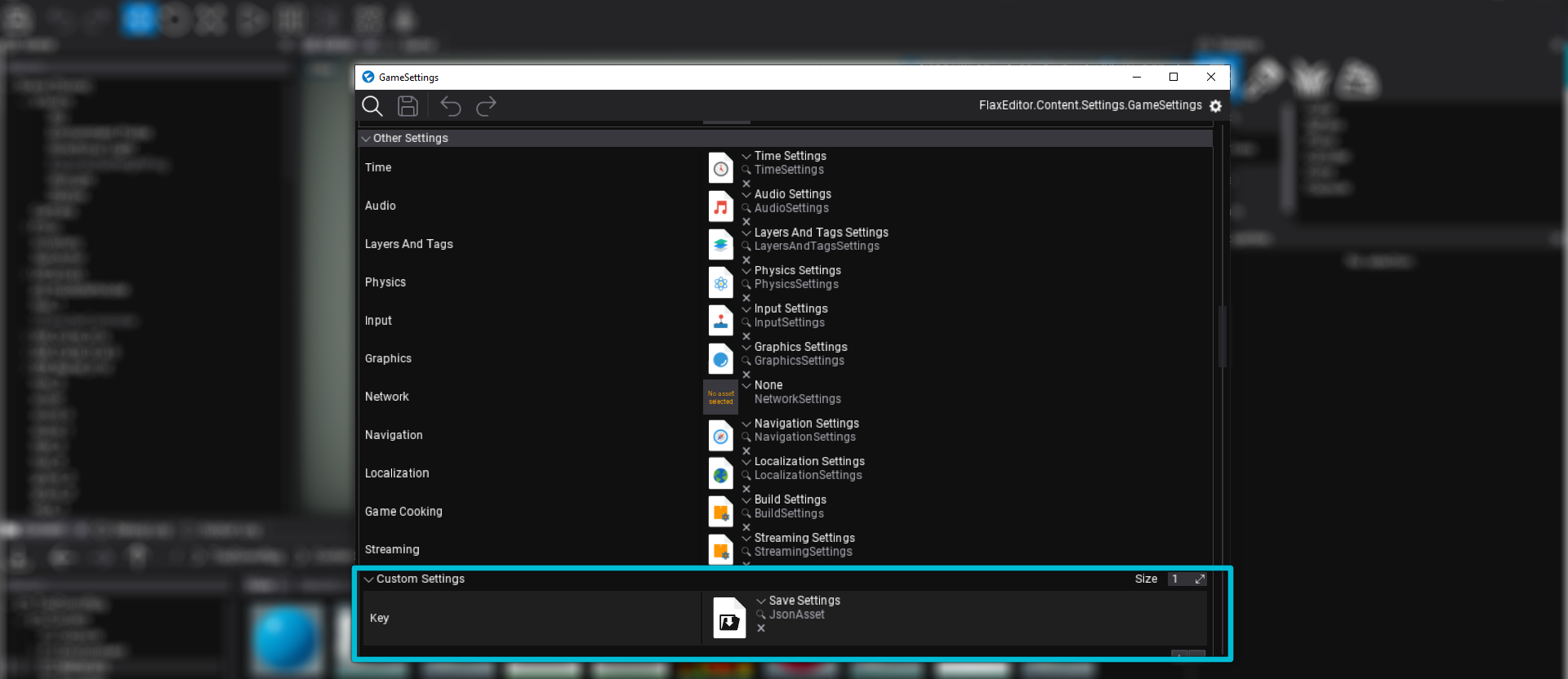Open the asset picker chevron for Build Settings
Screen dimensions: 1568x679
(746, 499)
